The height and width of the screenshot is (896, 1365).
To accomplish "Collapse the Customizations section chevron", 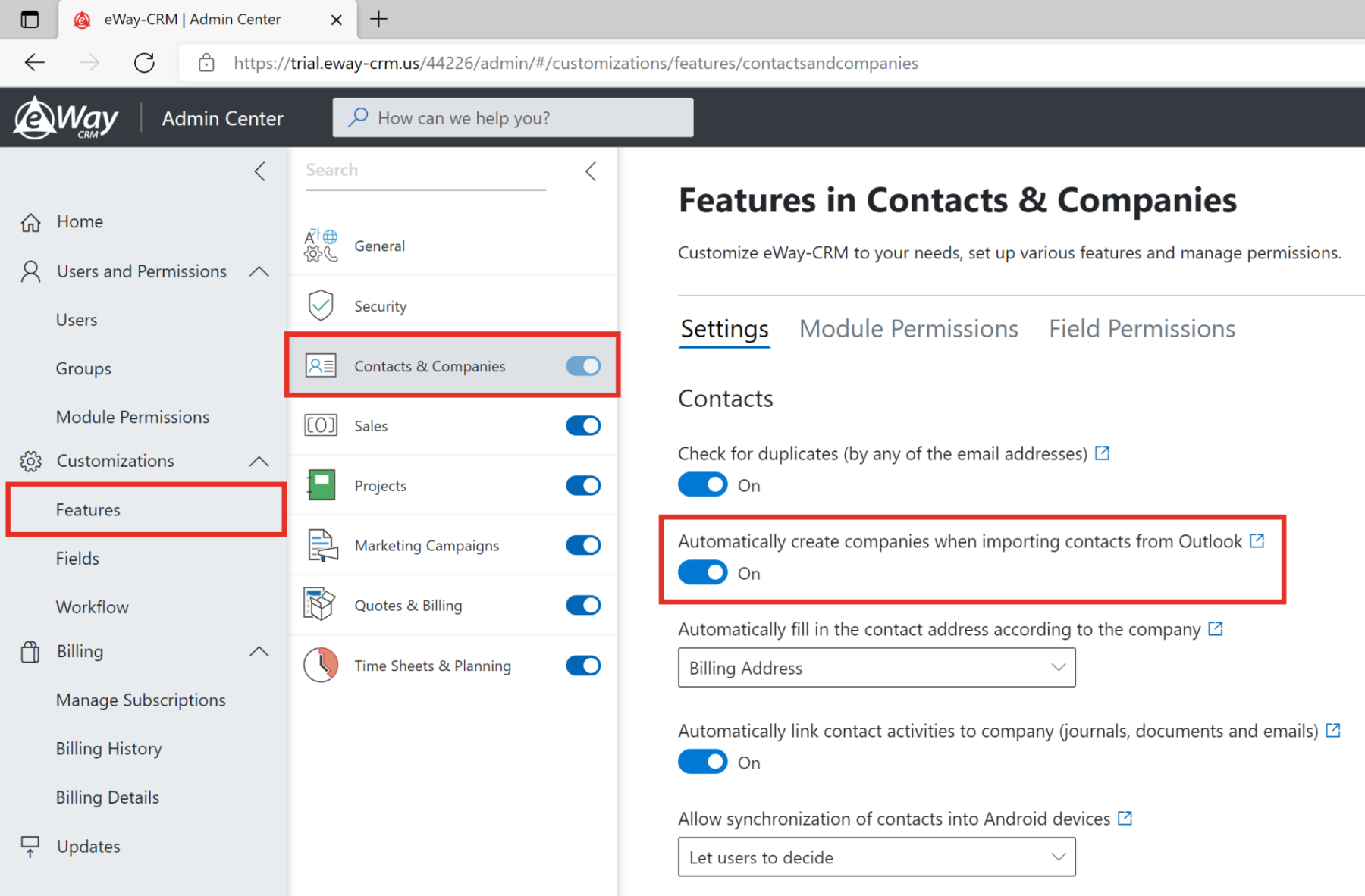I will click(x=259, y=461).
